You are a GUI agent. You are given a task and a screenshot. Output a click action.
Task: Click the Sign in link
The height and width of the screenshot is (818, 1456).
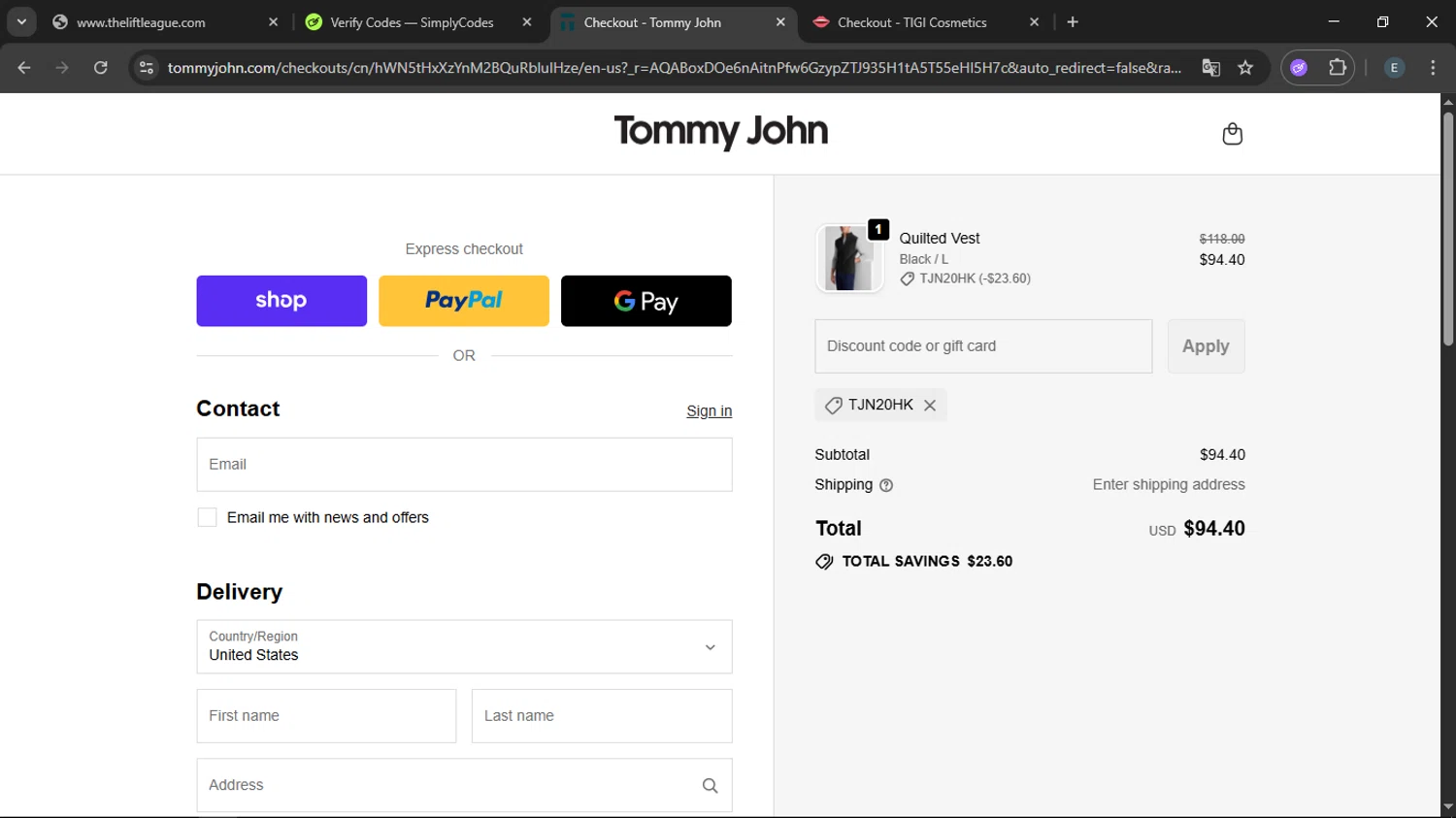[x=710, y=411]
